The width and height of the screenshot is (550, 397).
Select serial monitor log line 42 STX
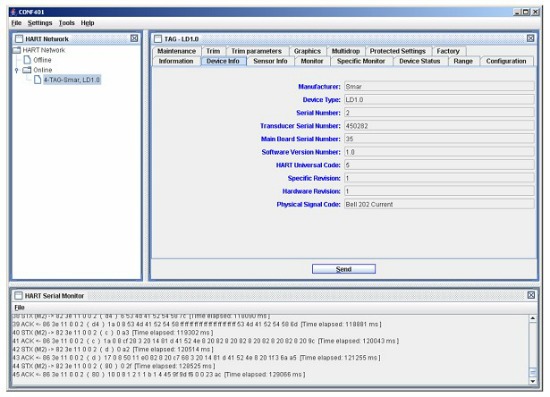113,349
